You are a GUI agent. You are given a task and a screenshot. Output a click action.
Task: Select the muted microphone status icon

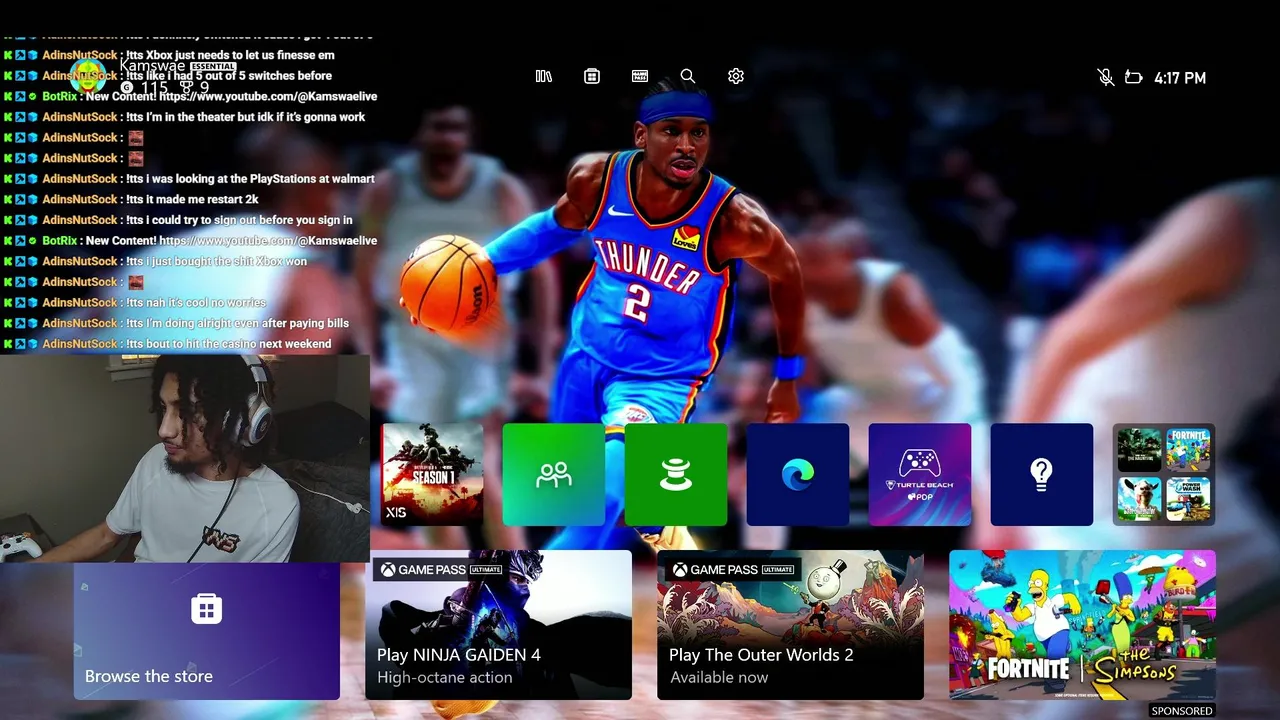coord(1105,77)
